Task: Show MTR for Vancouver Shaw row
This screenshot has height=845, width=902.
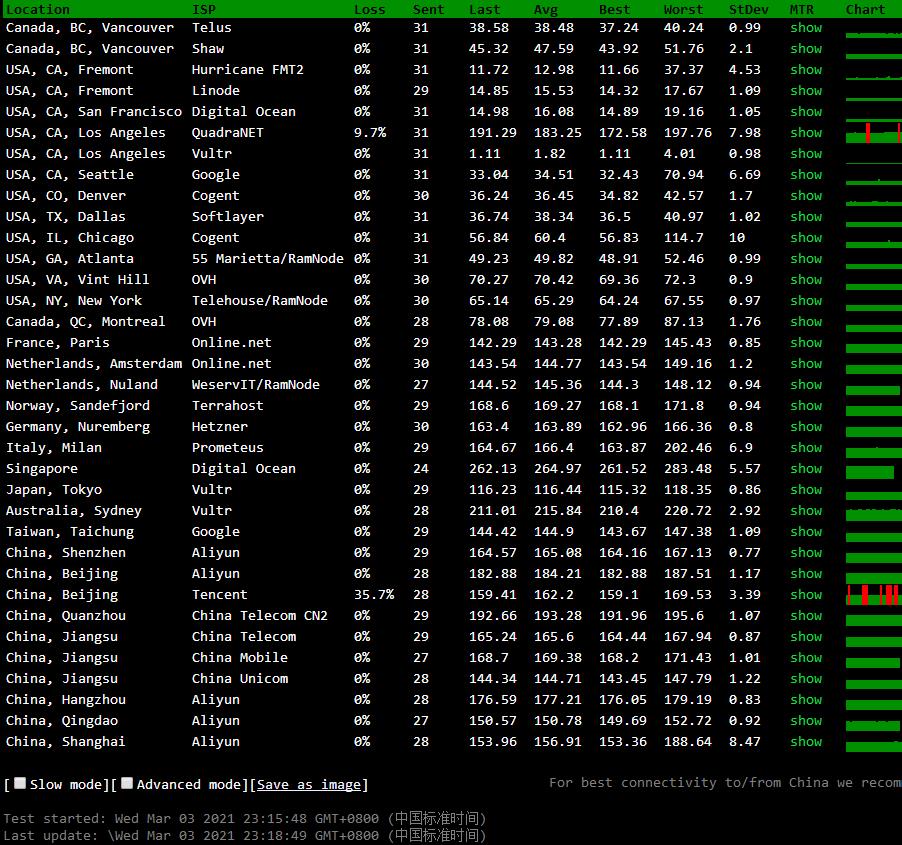Action: (x=806, y=49)
